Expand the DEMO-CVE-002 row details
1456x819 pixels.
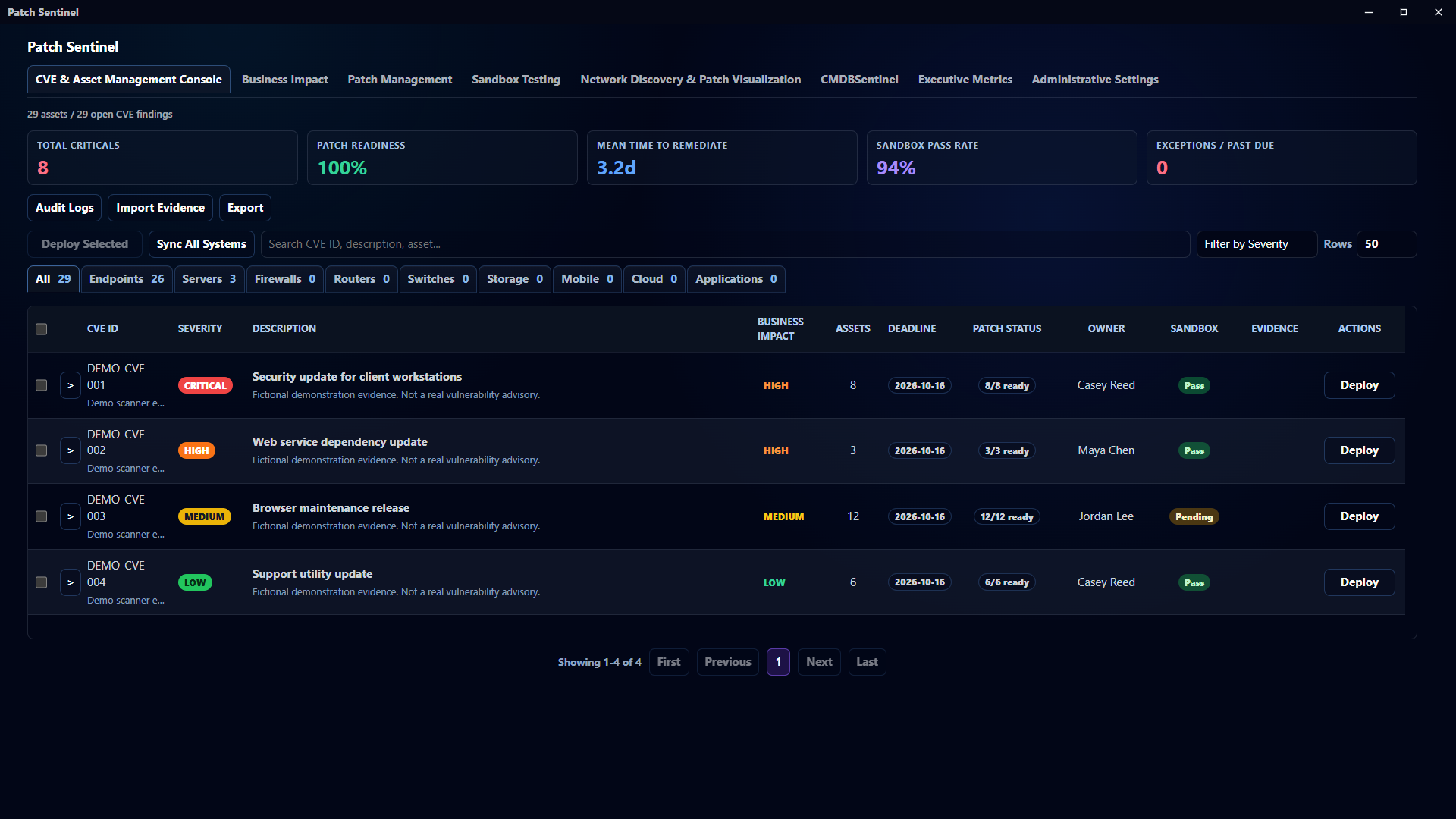click(71, 450)
